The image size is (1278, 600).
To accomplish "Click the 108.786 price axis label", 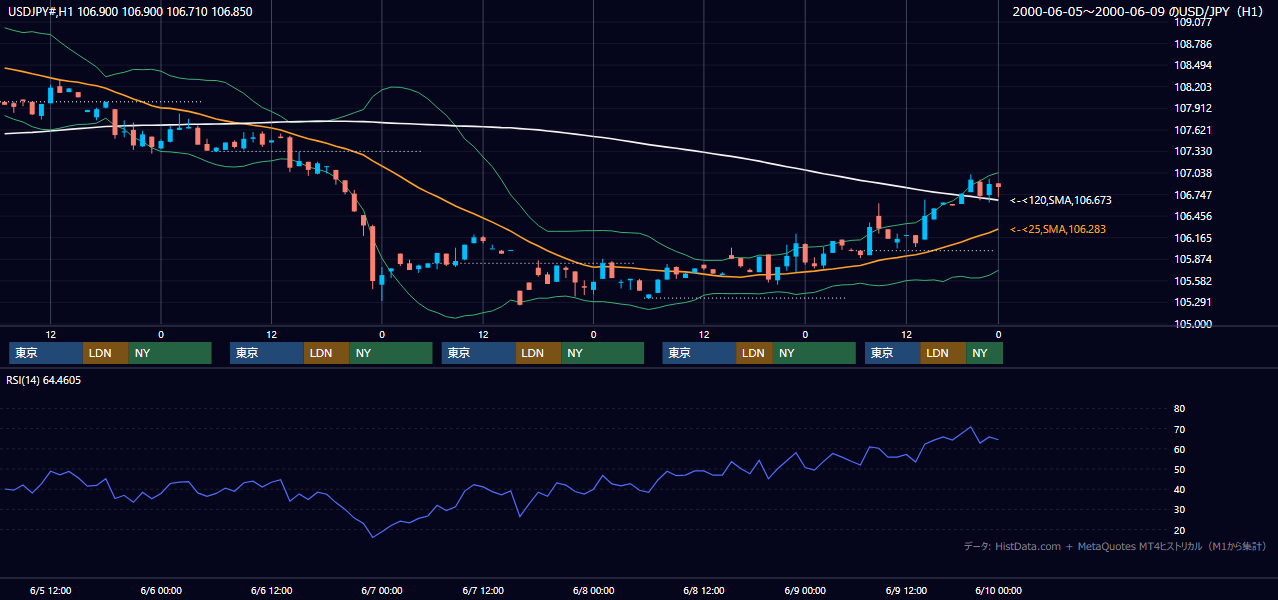I will click(1193, 44).
